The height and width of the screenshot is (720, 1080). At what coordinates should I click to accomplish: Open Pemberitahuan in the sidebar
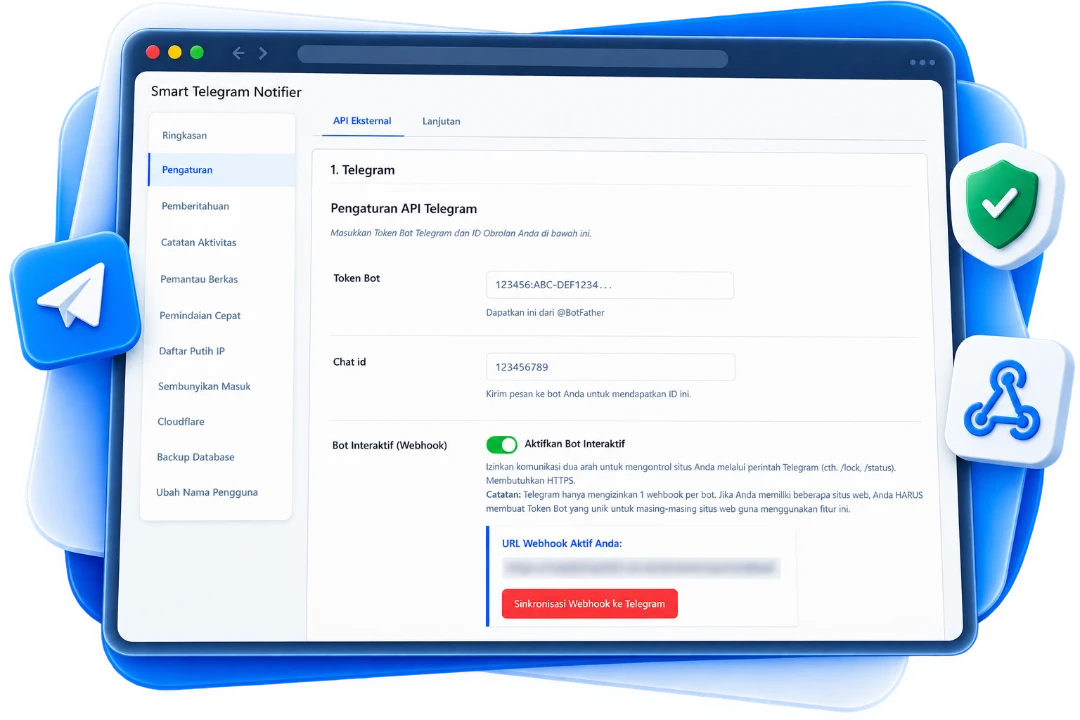click(x=220, y=206)
